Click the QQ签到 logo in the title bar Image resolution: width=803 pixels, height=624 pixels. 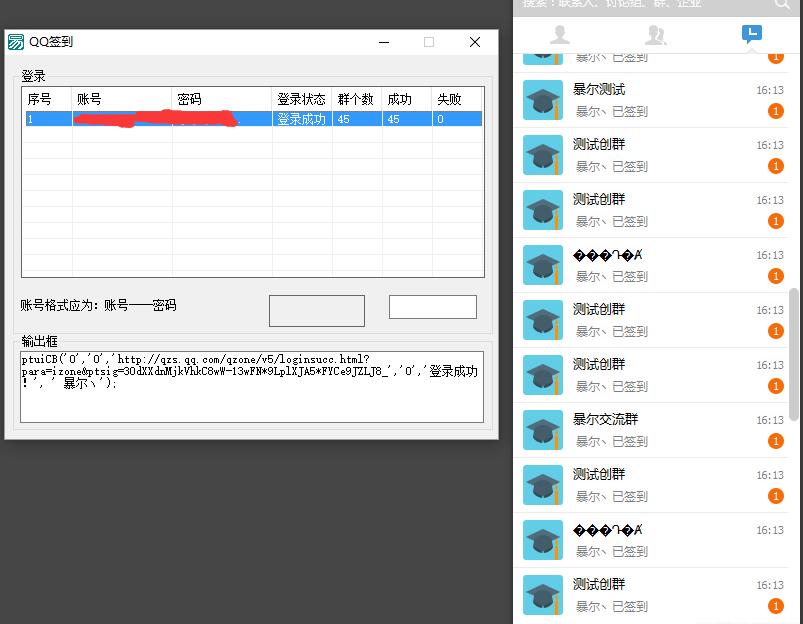coord(15,42)
